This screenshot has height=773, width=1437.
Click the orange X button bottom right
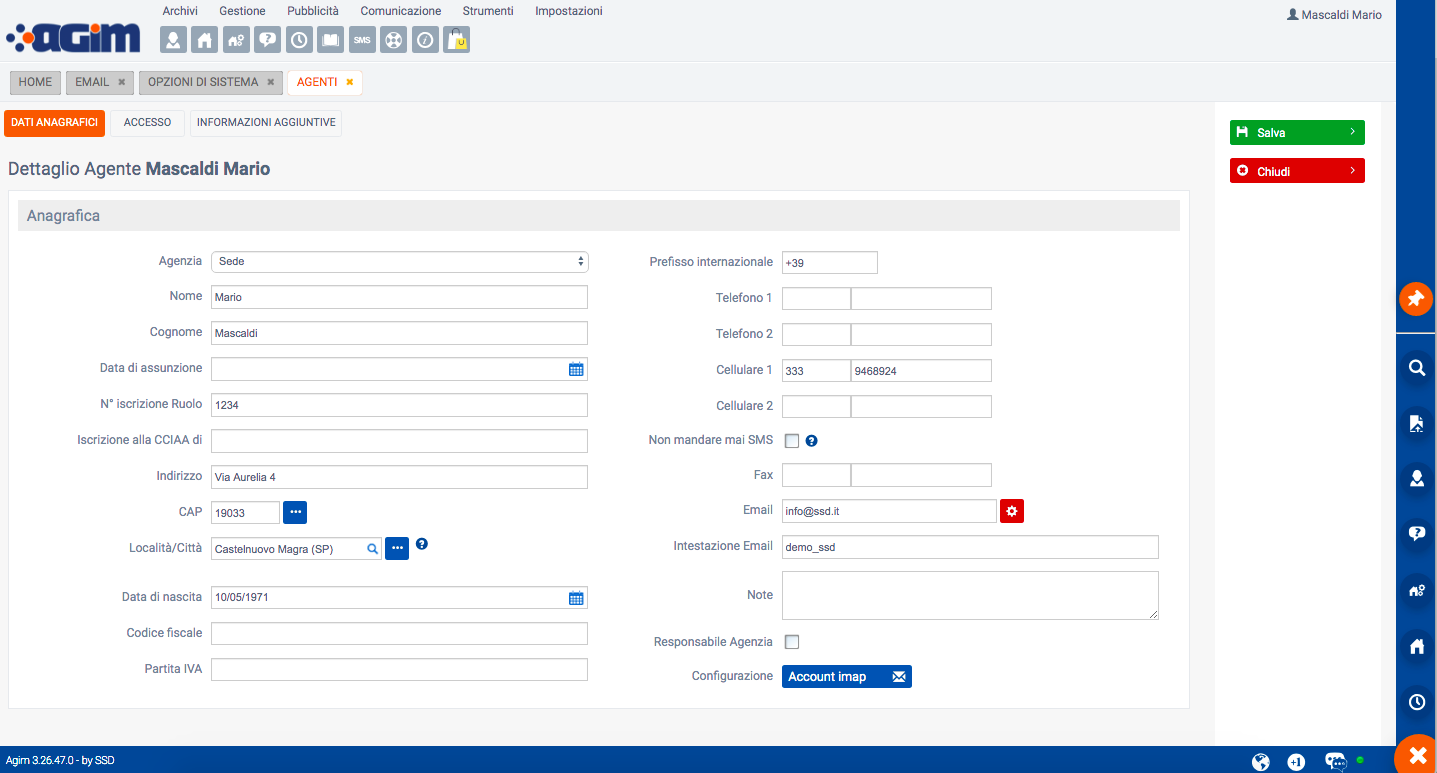coord(1416,755)
